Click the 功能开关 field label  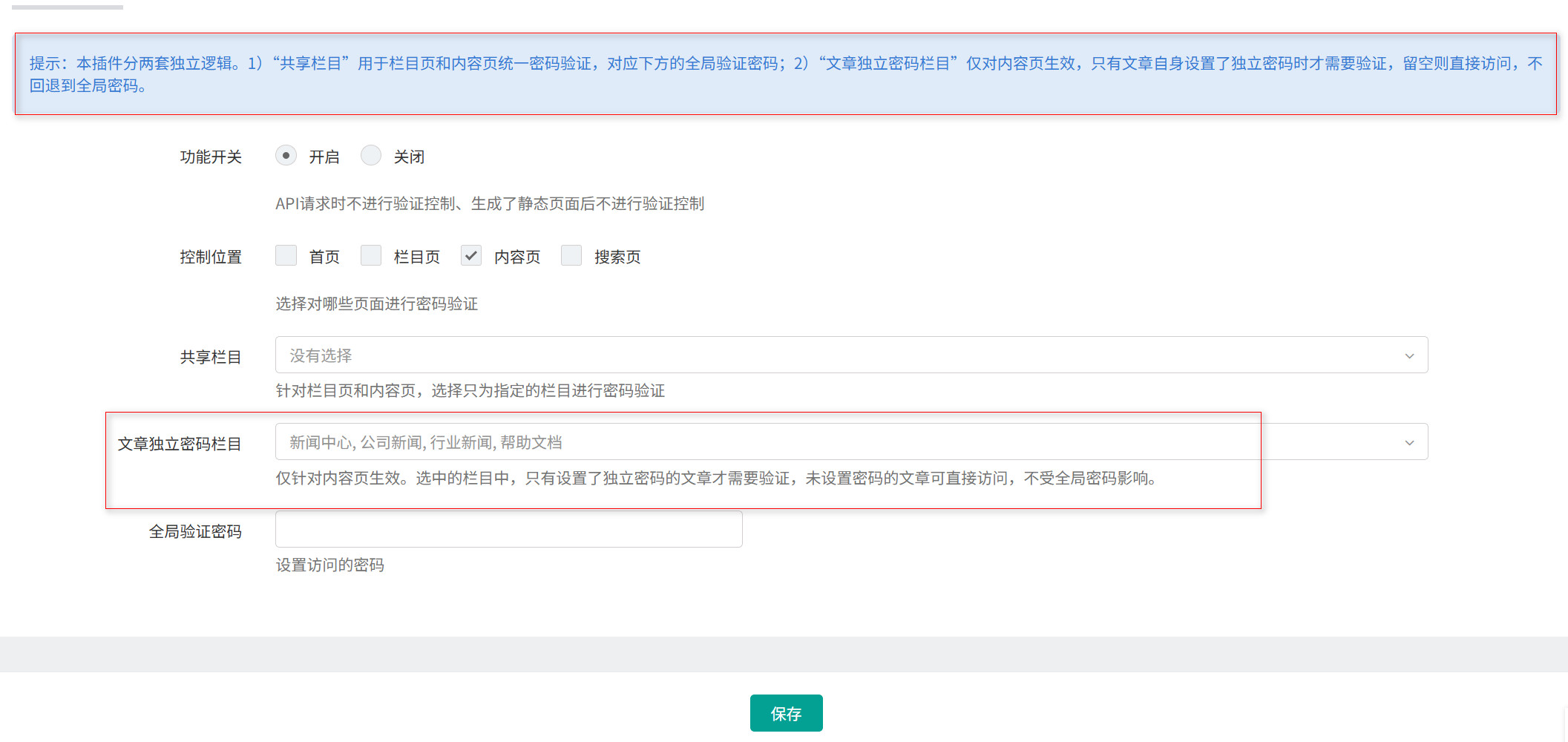coord(211,156)
